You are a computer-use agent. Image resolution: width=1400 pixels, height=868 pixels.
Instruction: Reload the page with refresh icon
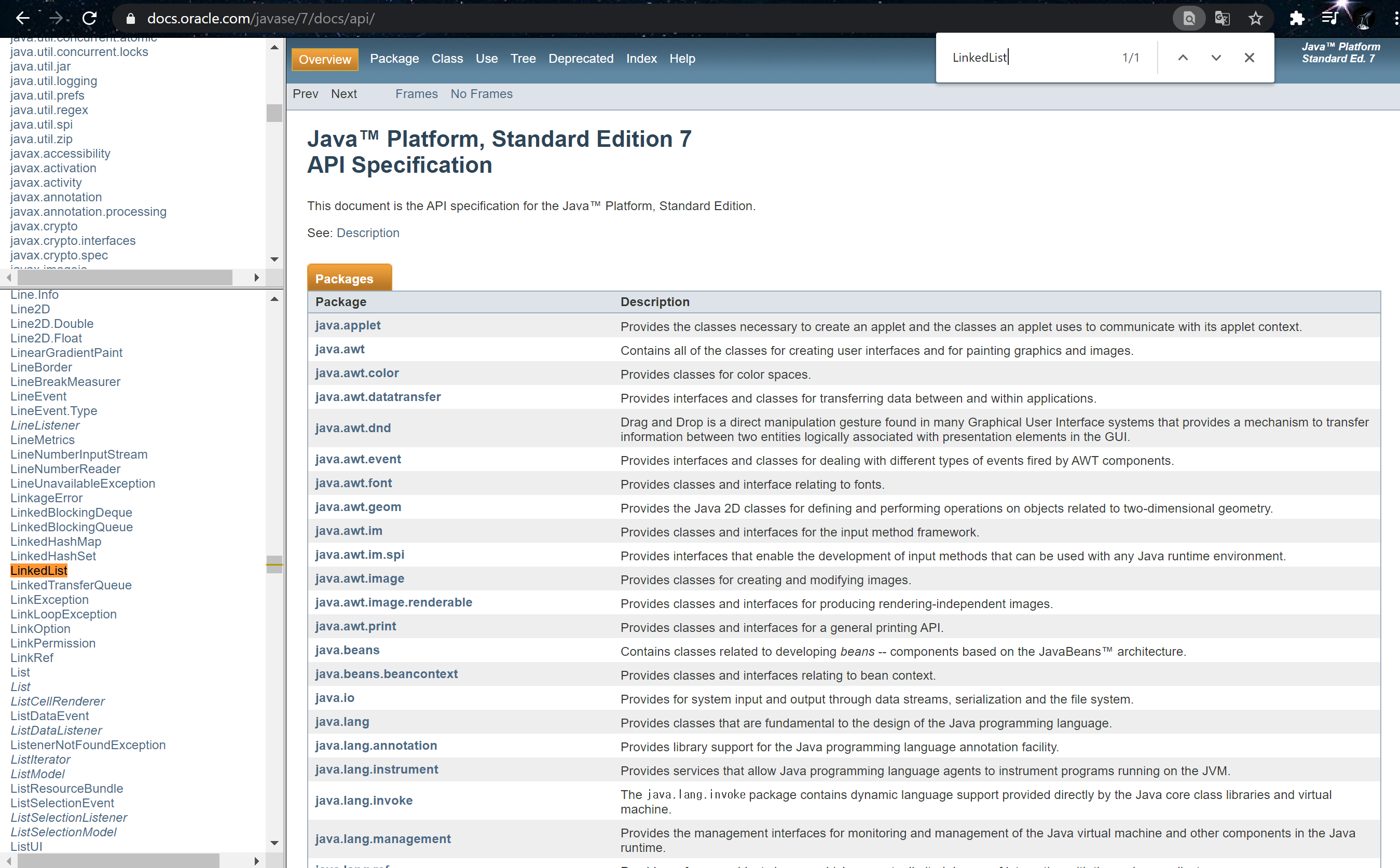coord(90,18)
